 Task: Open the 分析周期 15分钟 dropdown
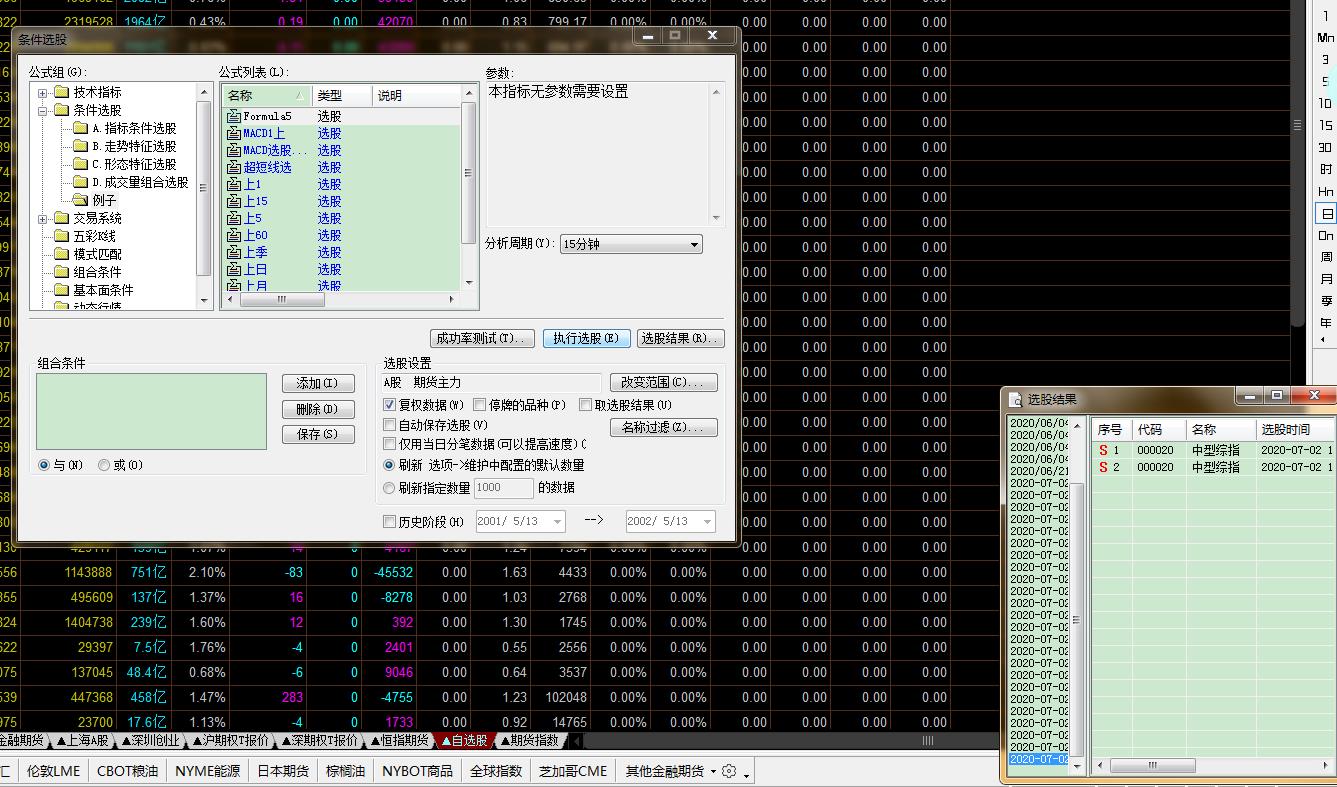(630, 244)
